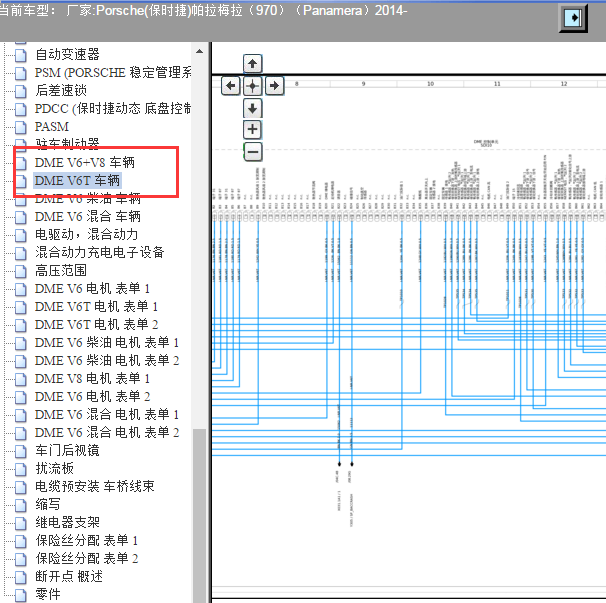Viewport: 606px width, 603px height.
Task: Open the 零件 entry
Action: 48,594
